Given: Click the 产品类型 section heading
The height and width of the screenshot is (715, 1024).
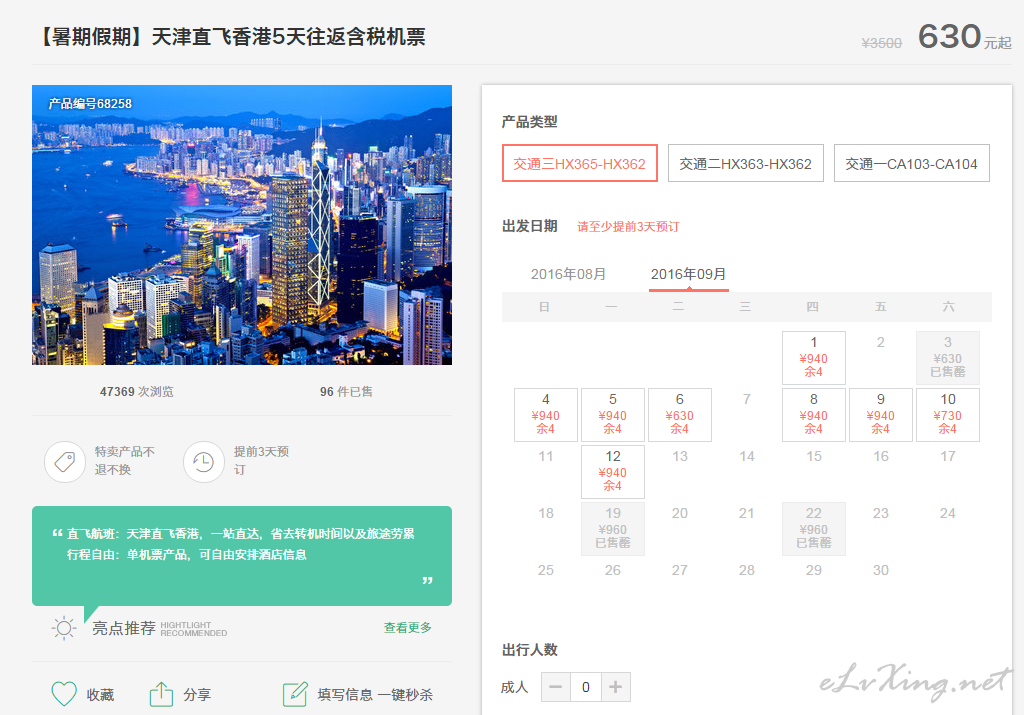Looking at the screenshot, I should (530, 121).
